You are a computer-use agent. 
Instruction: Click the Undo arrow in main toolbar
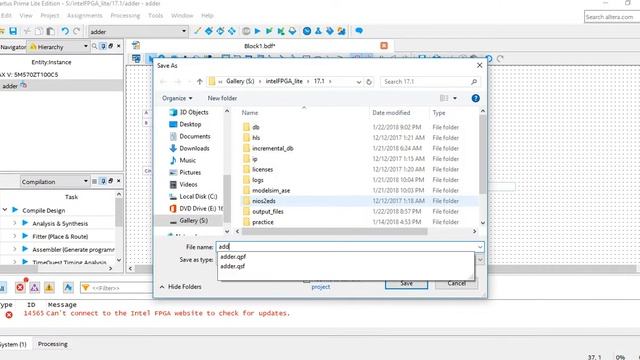[65, 31]
